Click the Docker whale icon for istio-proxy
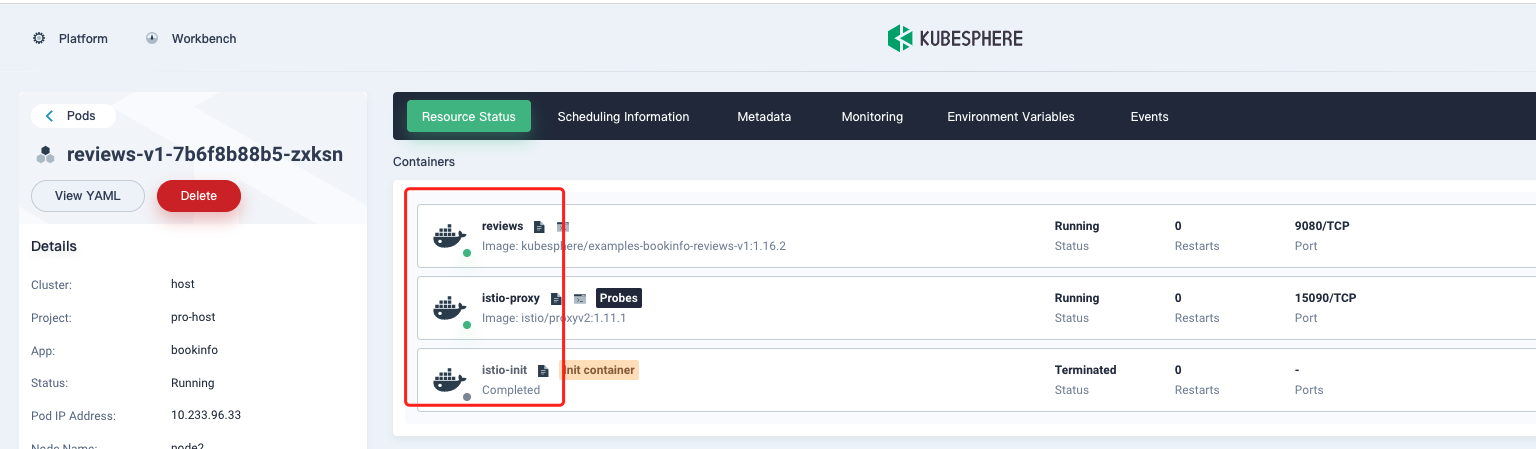This screenshot has height=449, width=1536. (449, 308)
